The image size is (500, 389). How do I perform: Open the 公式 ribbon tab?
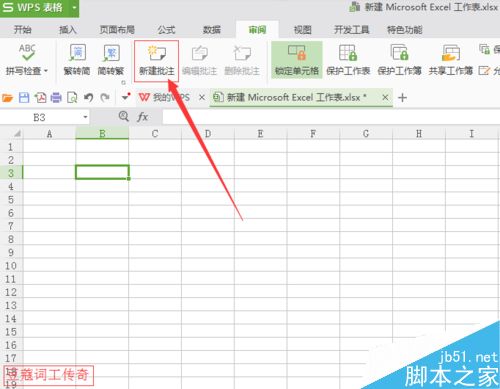tap(166, 30)
